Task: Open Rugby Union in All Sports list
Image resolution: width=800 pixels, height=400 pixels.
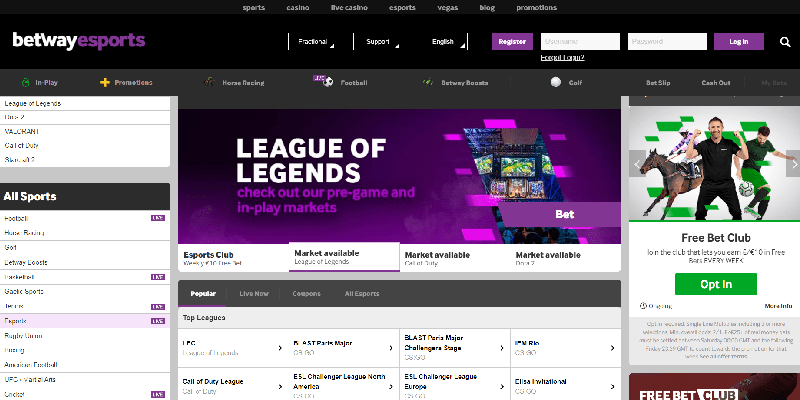Action: (x=85, y=336)
